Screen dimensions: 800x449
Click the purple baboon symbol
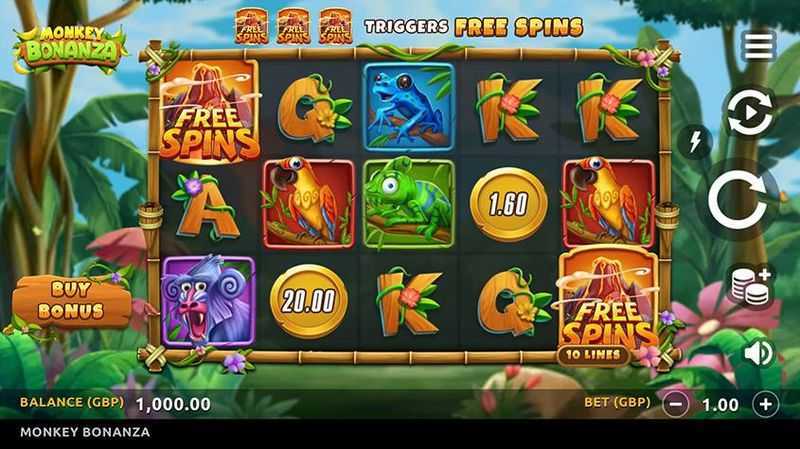(x=208, y=301)
